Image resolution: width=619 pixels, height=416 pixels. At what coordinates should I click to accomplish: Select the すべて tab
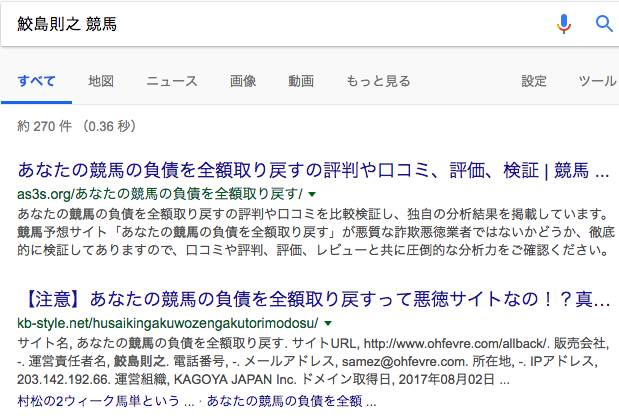[x=36, y=81]
